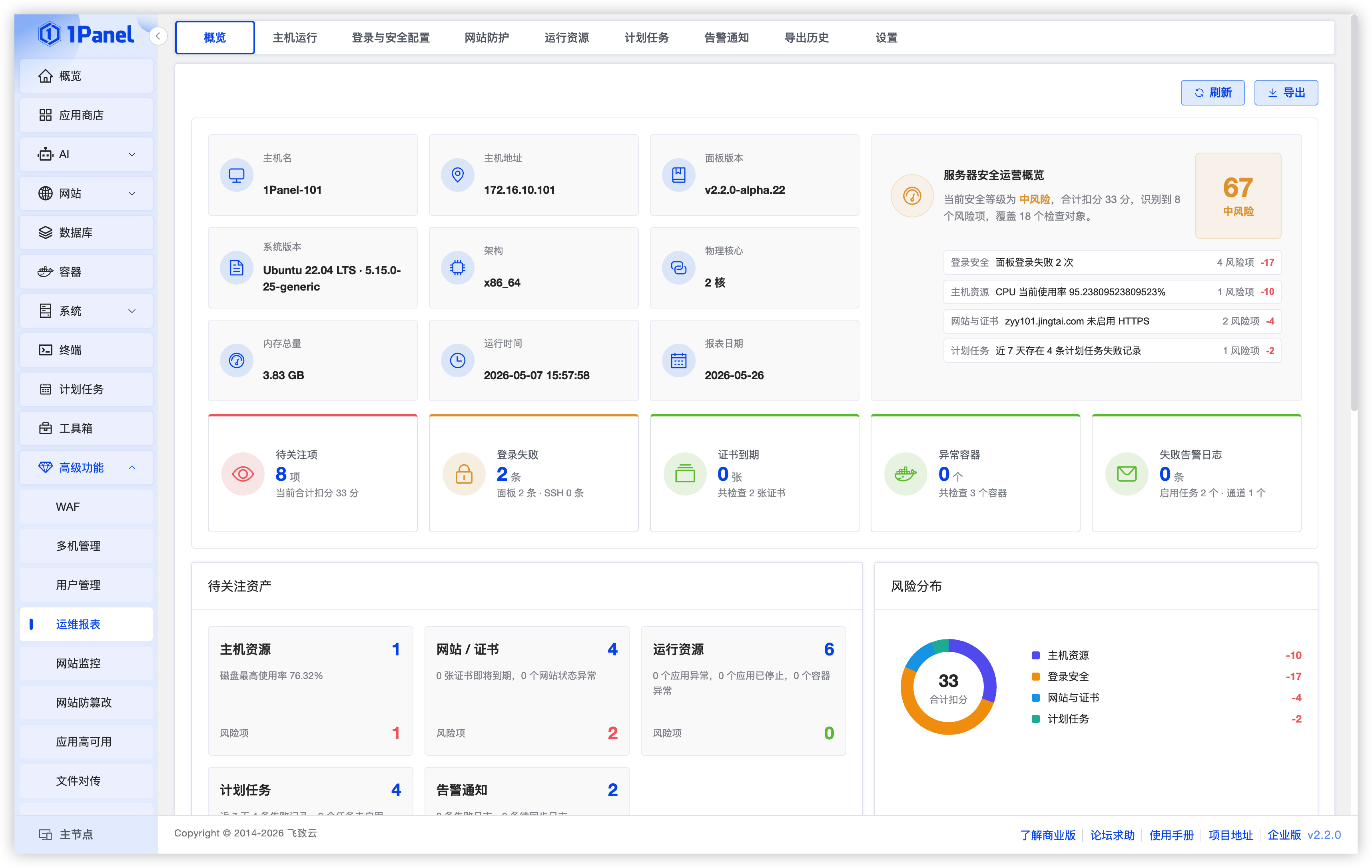Screen dimensions: 1372x868
Task: Click the 刷新 button
Action: [1212, 93]
